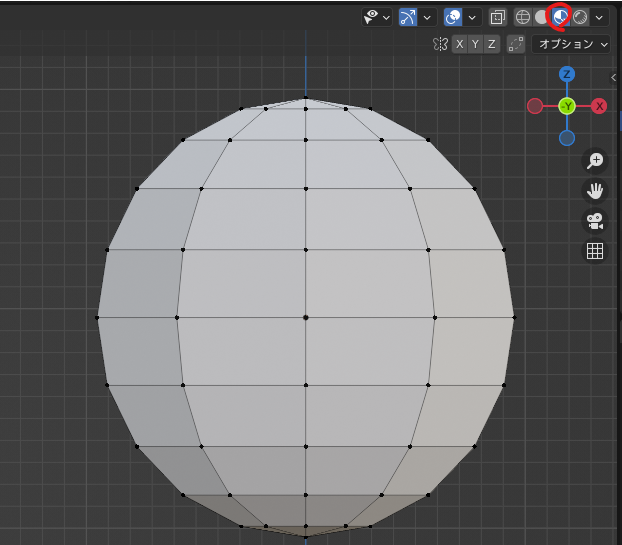Switch perspective/orthographic projection grid icon
The width and height of the screenshot is (622, 545).
[595, 251]
